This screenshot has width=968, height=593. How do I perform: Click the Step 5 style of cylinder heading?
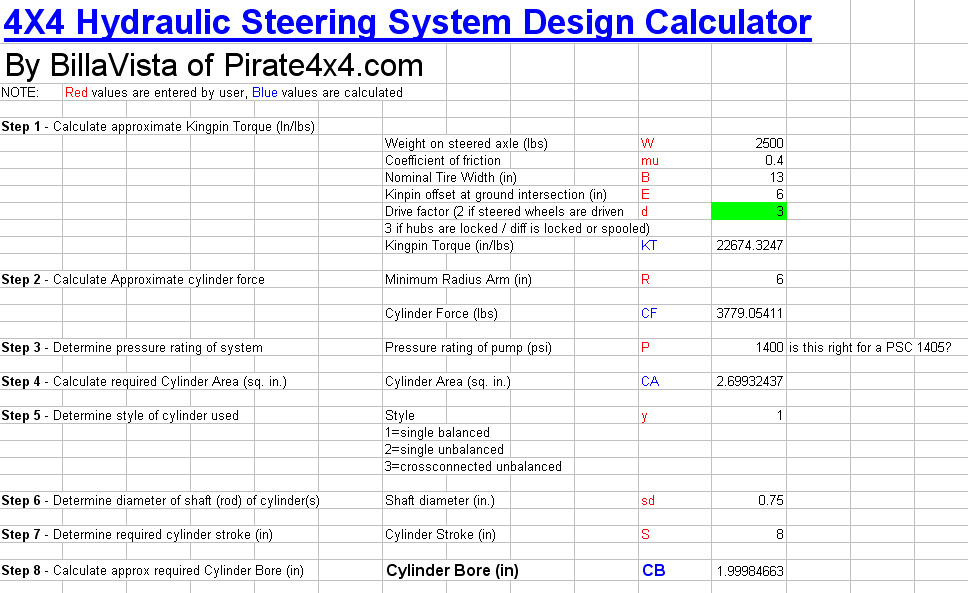coord(120,415)
